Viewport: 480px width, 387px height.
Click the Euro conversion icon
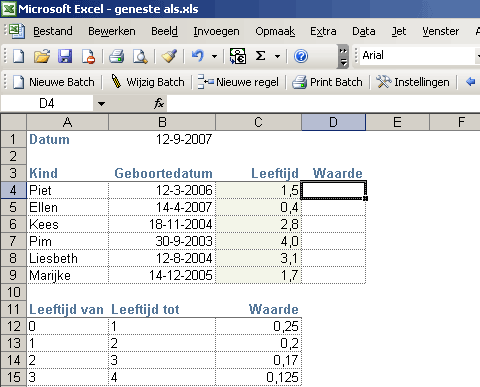[x=238, y=56]
